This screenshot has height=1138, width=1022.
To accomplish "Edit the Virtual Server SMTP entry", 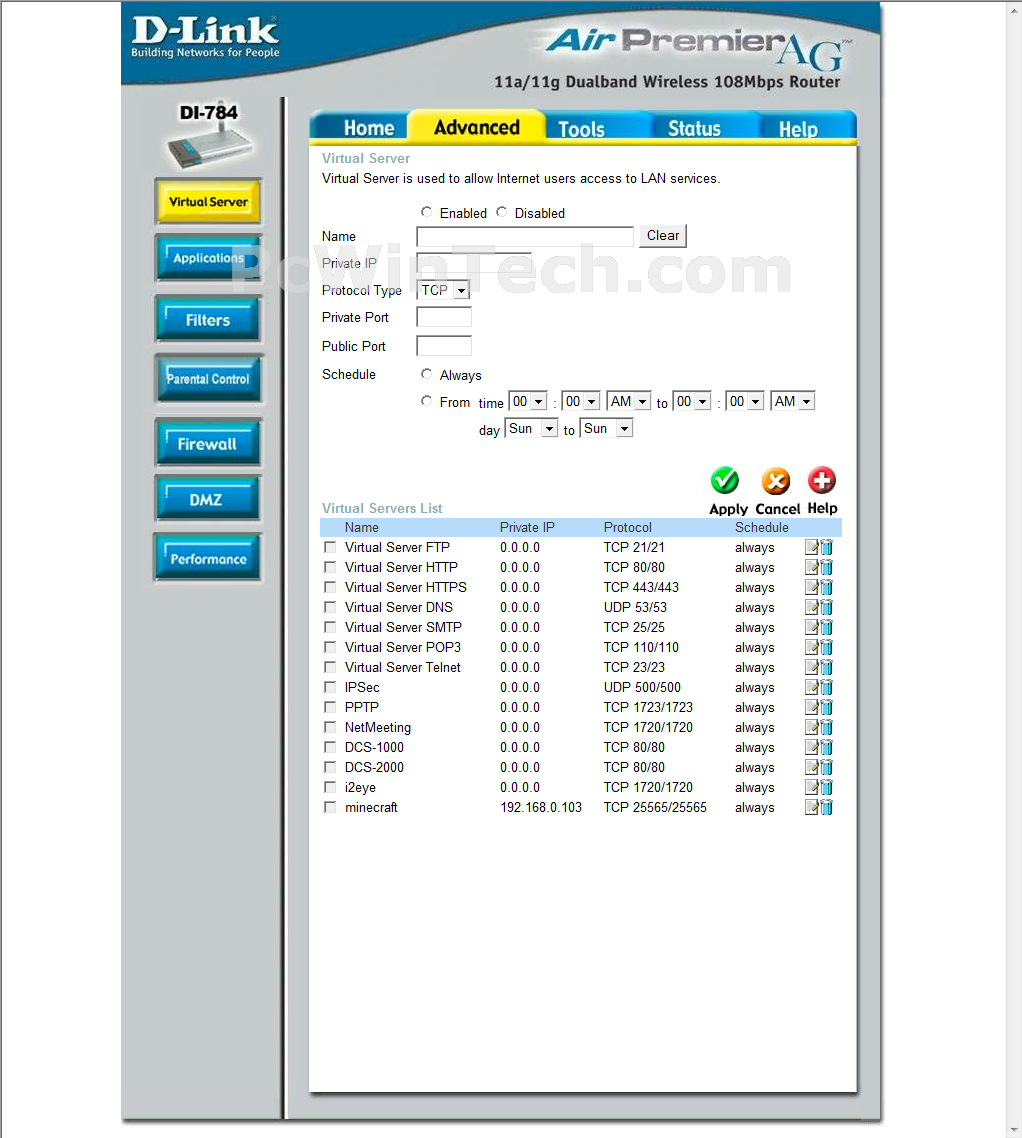I will [x=812, y=627].
